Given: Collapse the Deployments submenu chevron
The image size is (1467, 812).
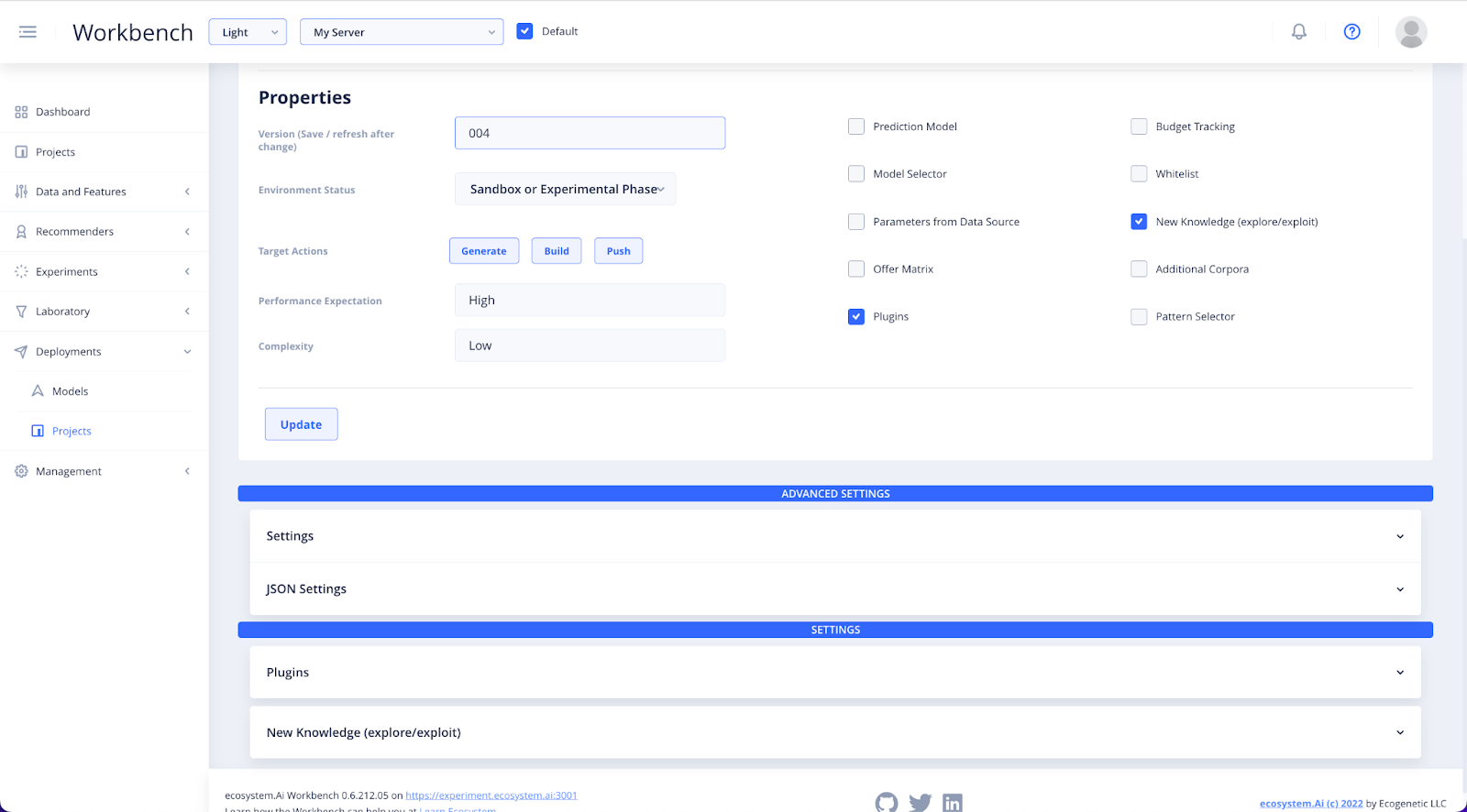Looking at the screenshot, I should (187, 352).
